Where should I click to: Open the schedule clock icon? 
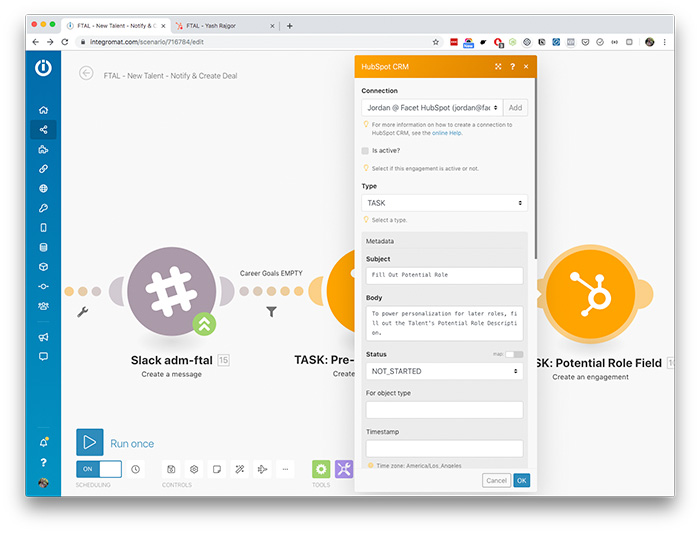[135, 469]
